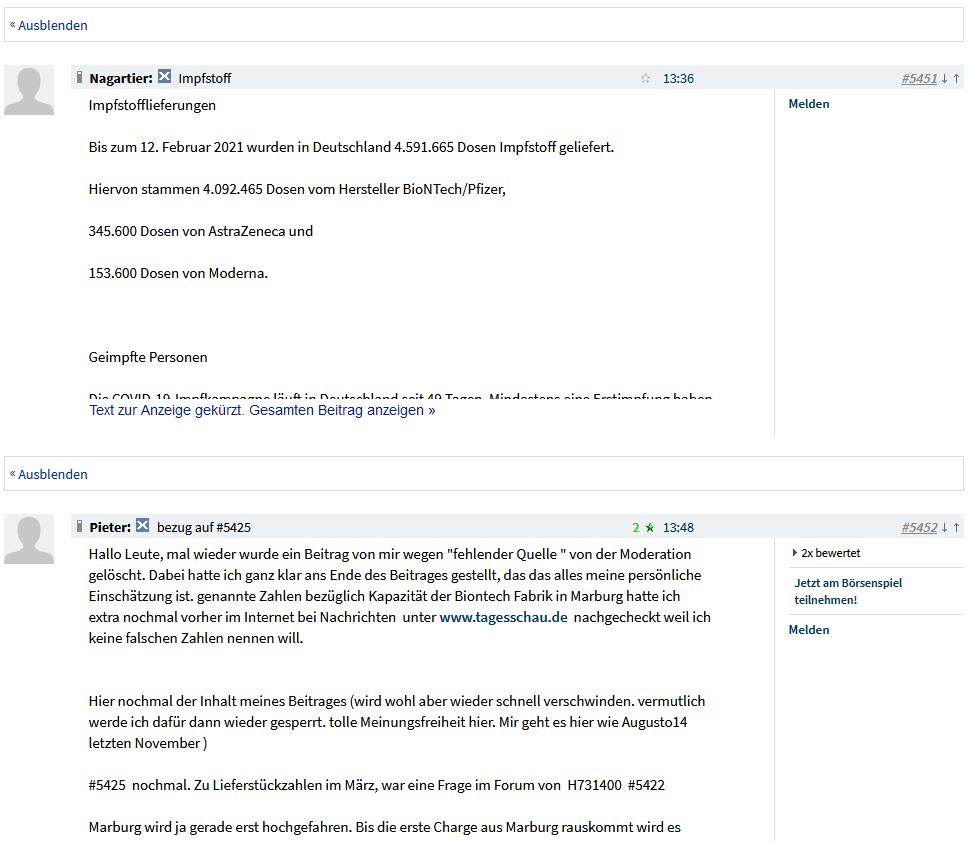Click post title Impfstoff

tap(204, 78)
